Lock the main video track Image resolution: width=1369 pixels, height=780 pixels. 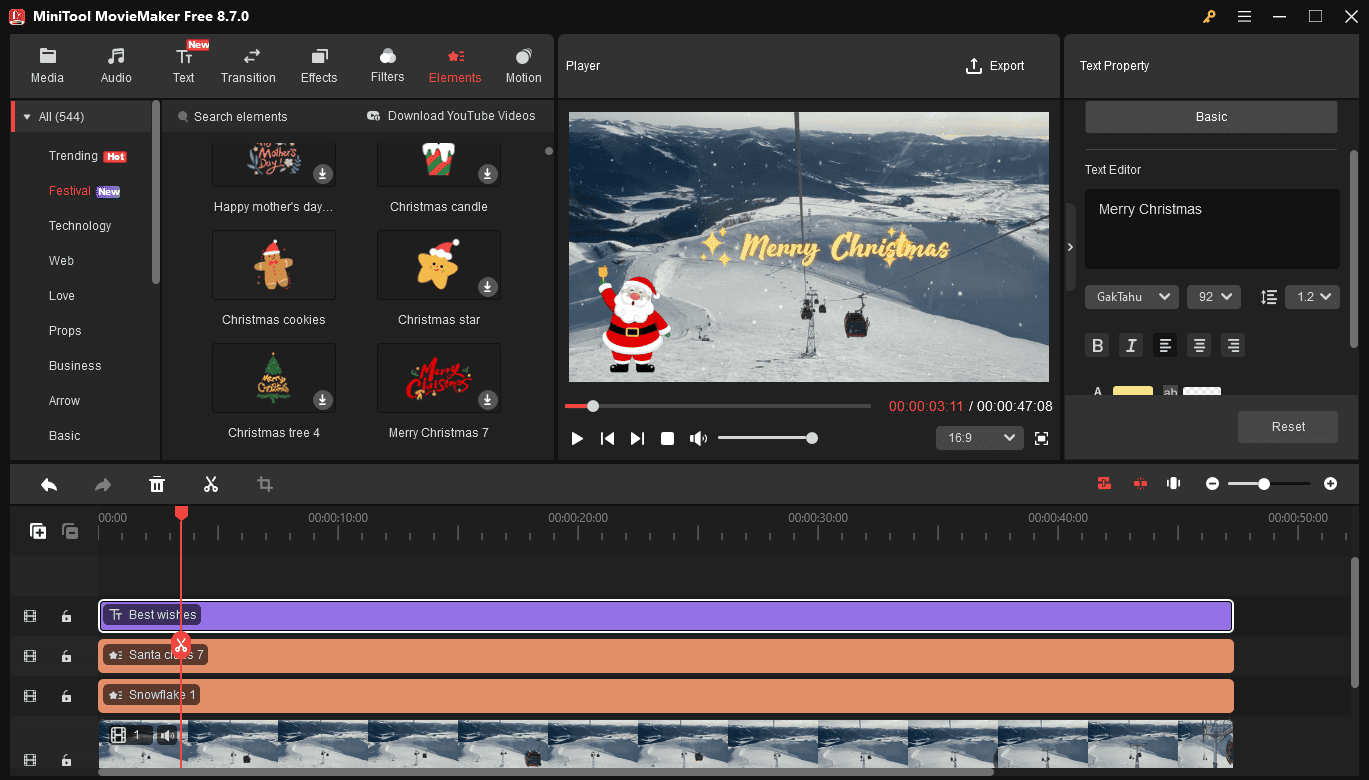[66, 760]
